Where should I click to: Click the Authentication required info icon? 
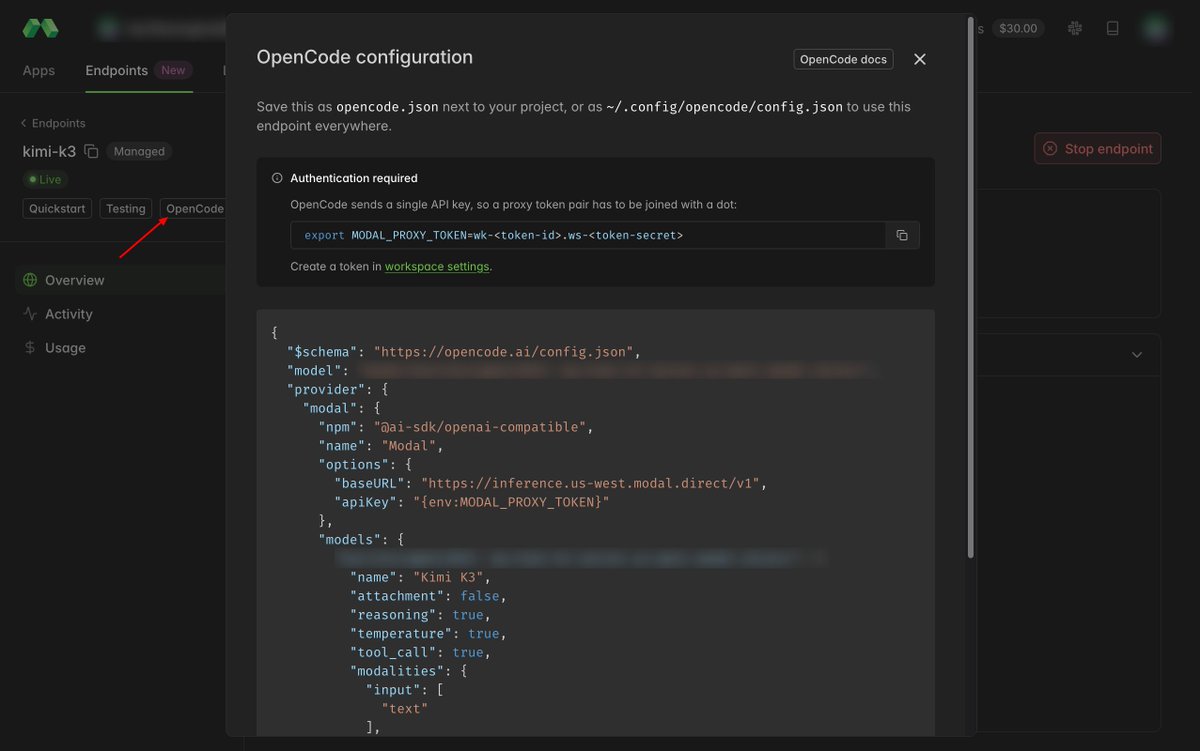pyautogui.click(x=277, y=178)
